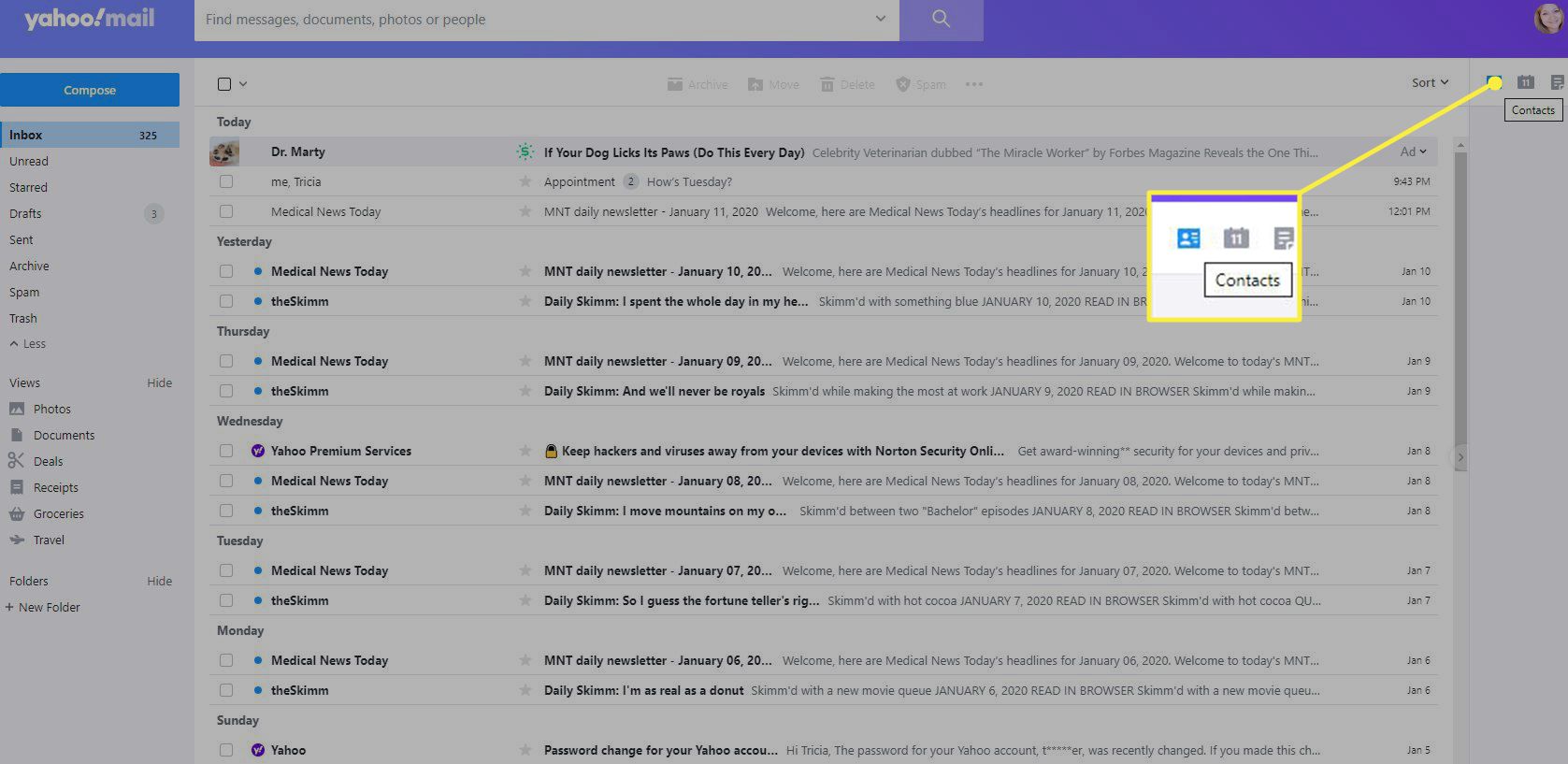The width and height of the screenshot is (1568, 764).
Task: Create a New Folder
Action: click(x=43, y=607)
